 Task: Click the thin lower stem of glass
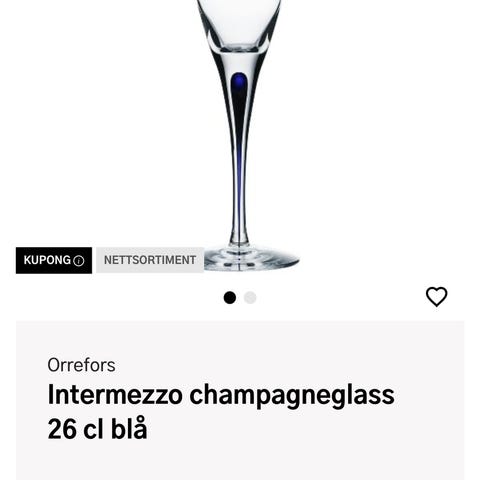coord(239,200)
